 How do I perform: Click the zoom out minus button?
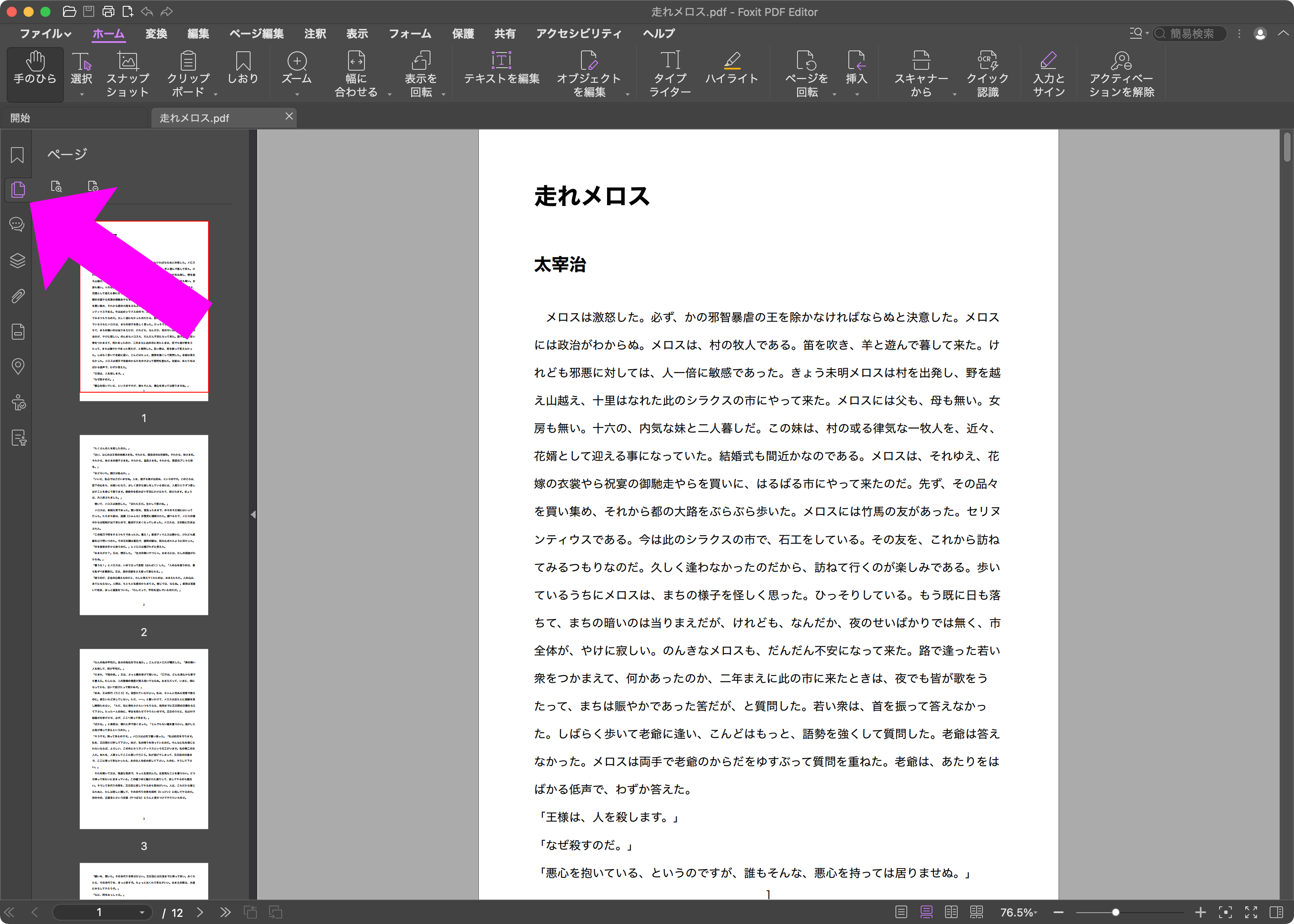pyautogui.click(x=1059, y=912)
